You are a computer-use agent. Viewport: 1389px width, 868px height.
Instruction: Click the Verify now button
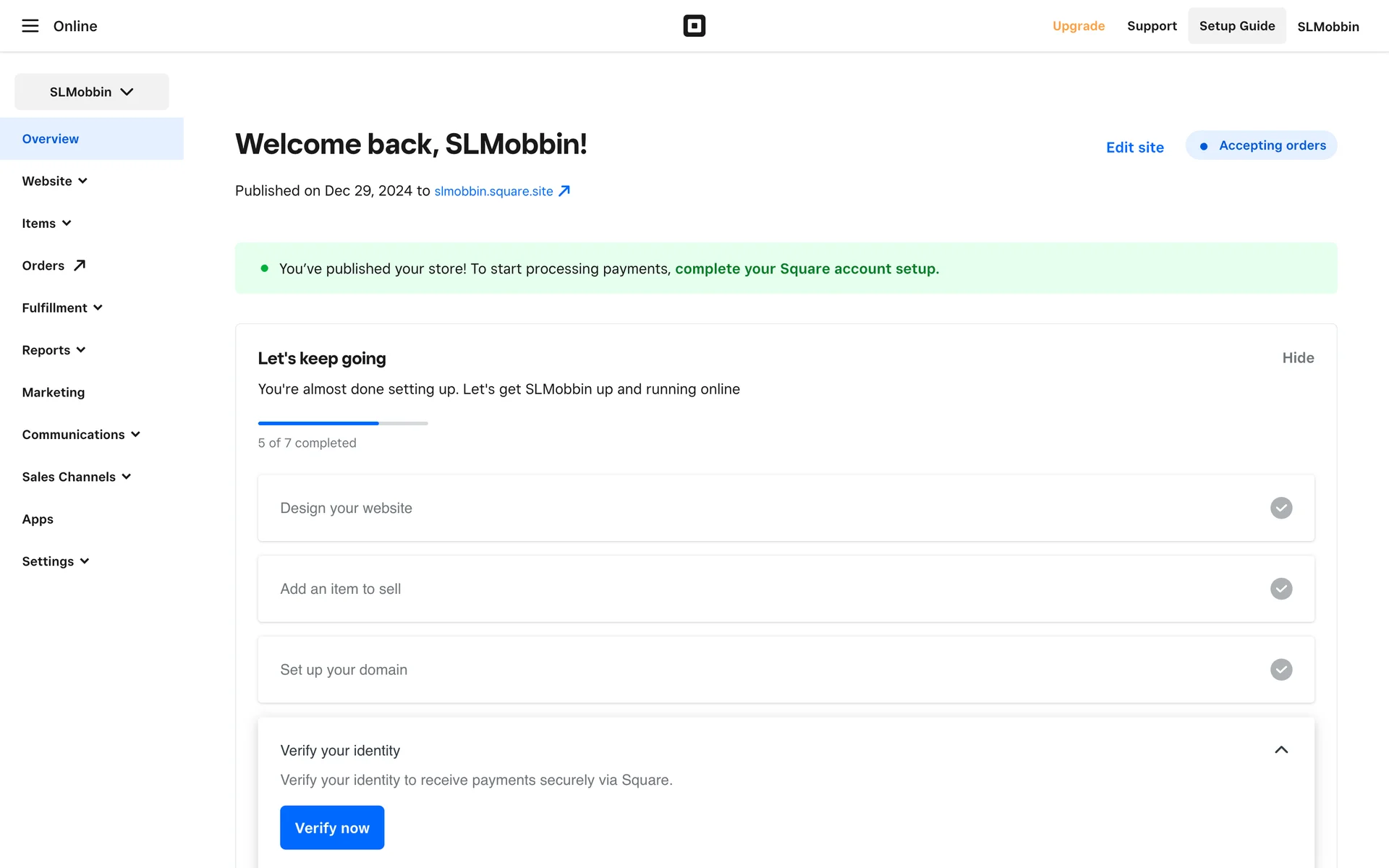click(x=332, y=827)
